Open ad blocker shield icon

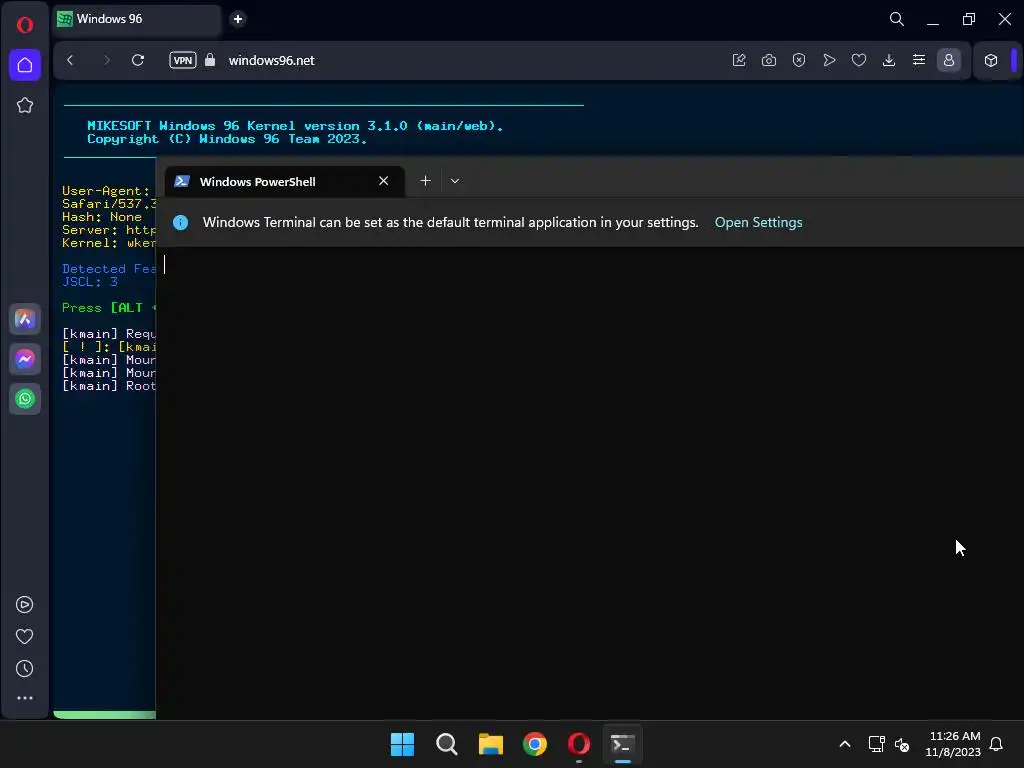[799, 60]
